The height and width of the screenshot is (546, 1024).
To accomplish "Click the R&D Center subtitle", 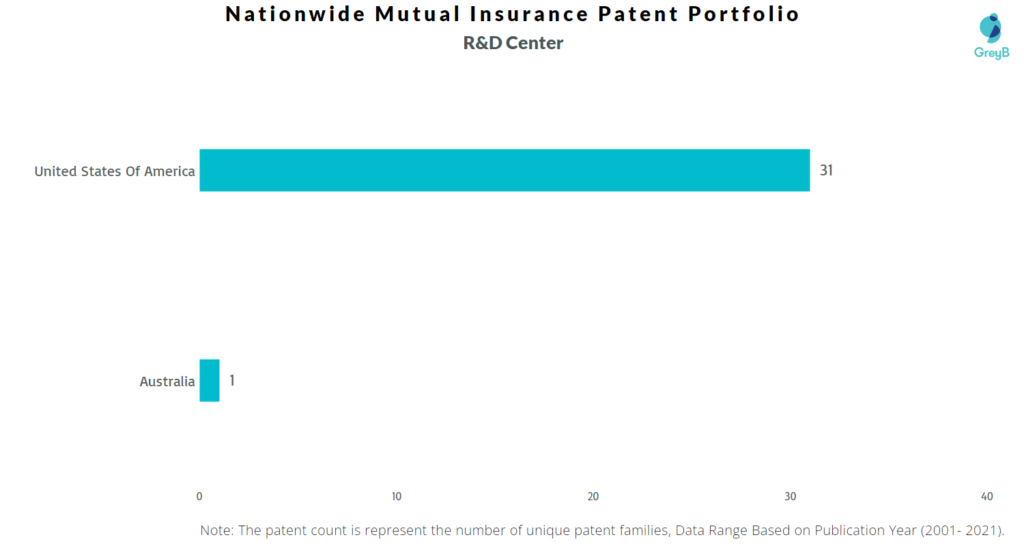I will pyautogui.click(x=513, y=42).
